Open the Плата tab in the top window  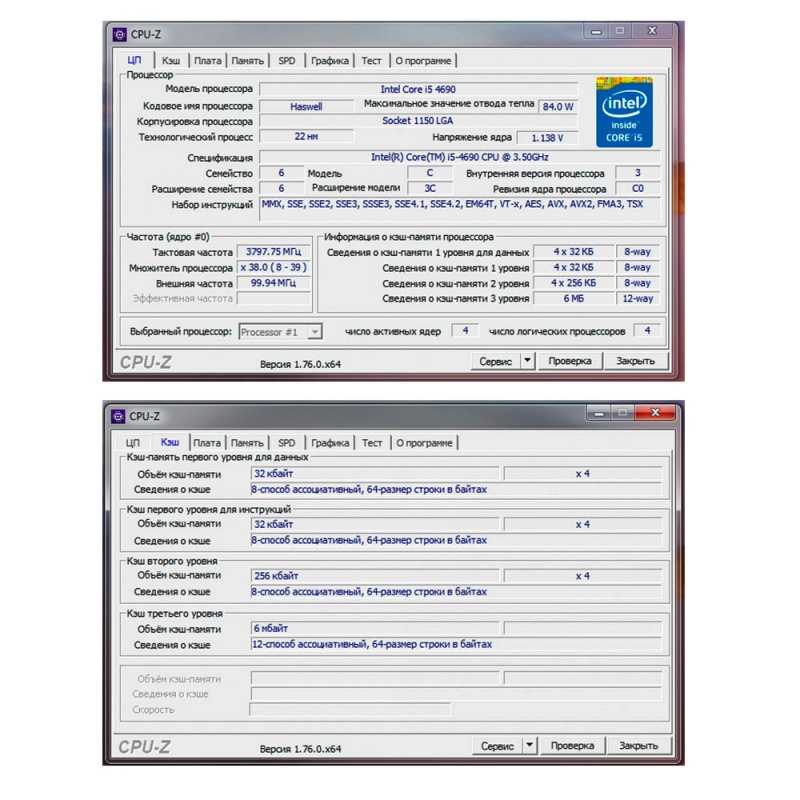pos(208,61)
